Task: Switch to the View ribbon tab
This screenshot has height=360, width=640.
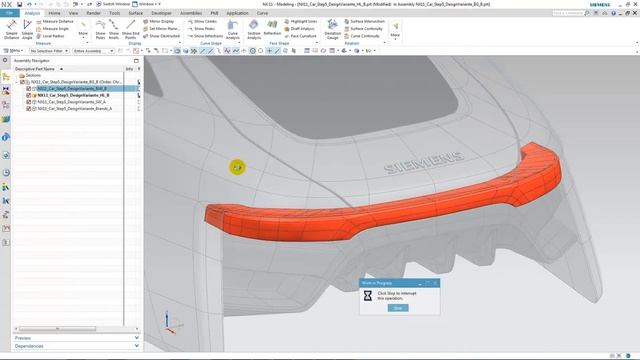Action: (73, 13)
